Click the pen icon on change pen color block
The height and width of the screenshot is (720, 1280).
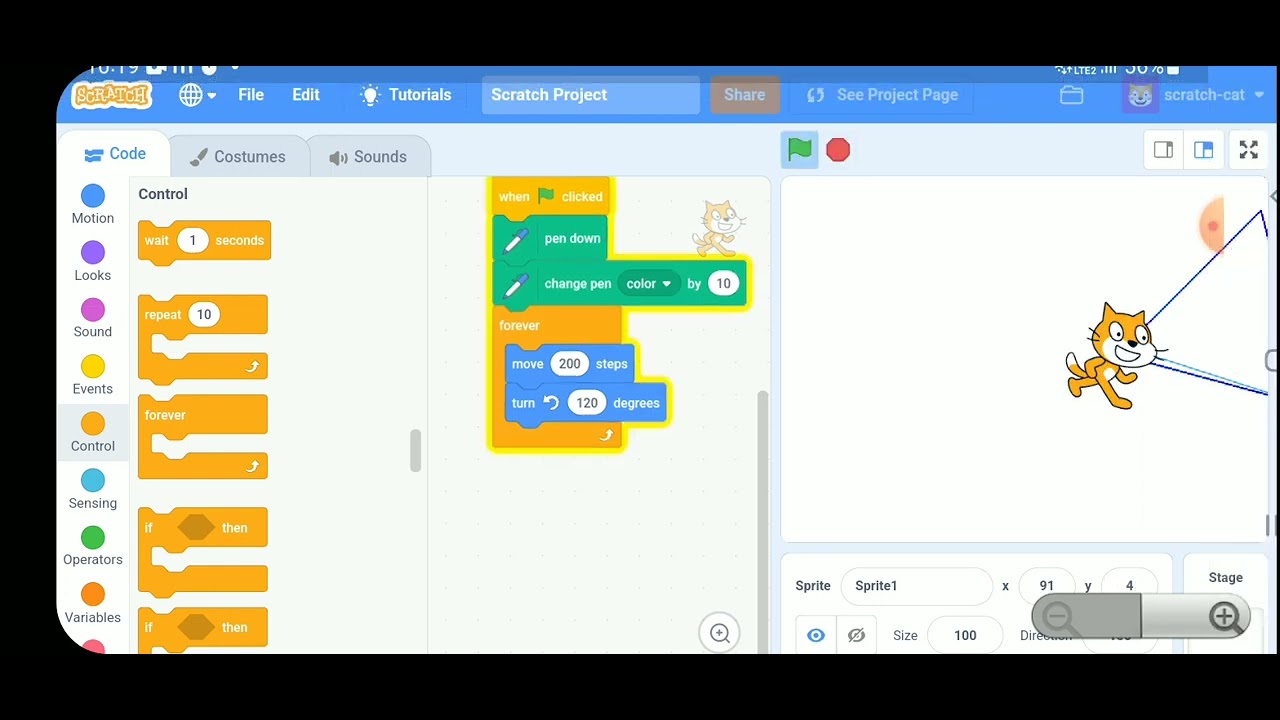coord(515,285)
